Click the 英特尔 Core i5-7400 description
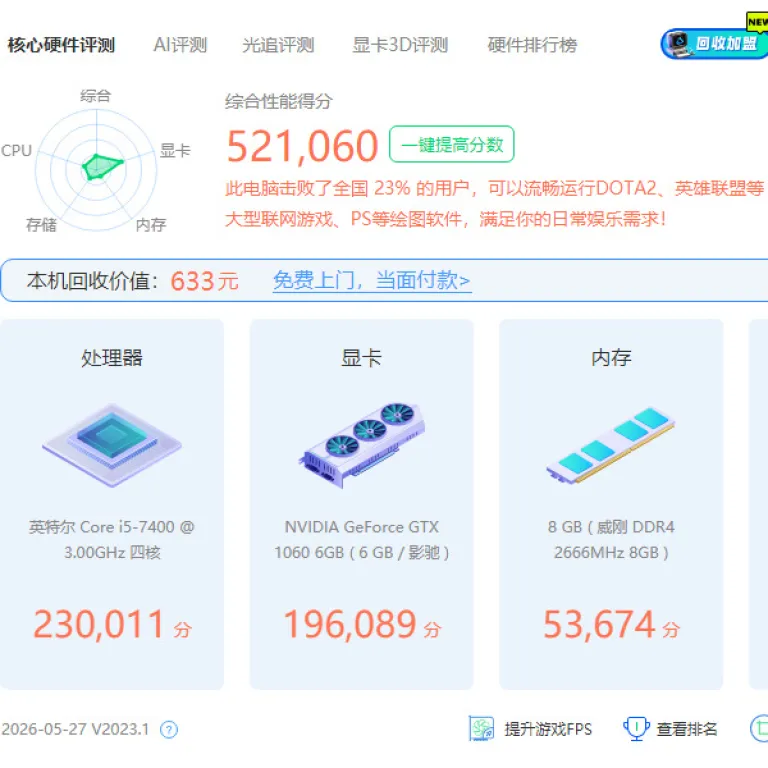The image size is (768, 768). (112, 540)
